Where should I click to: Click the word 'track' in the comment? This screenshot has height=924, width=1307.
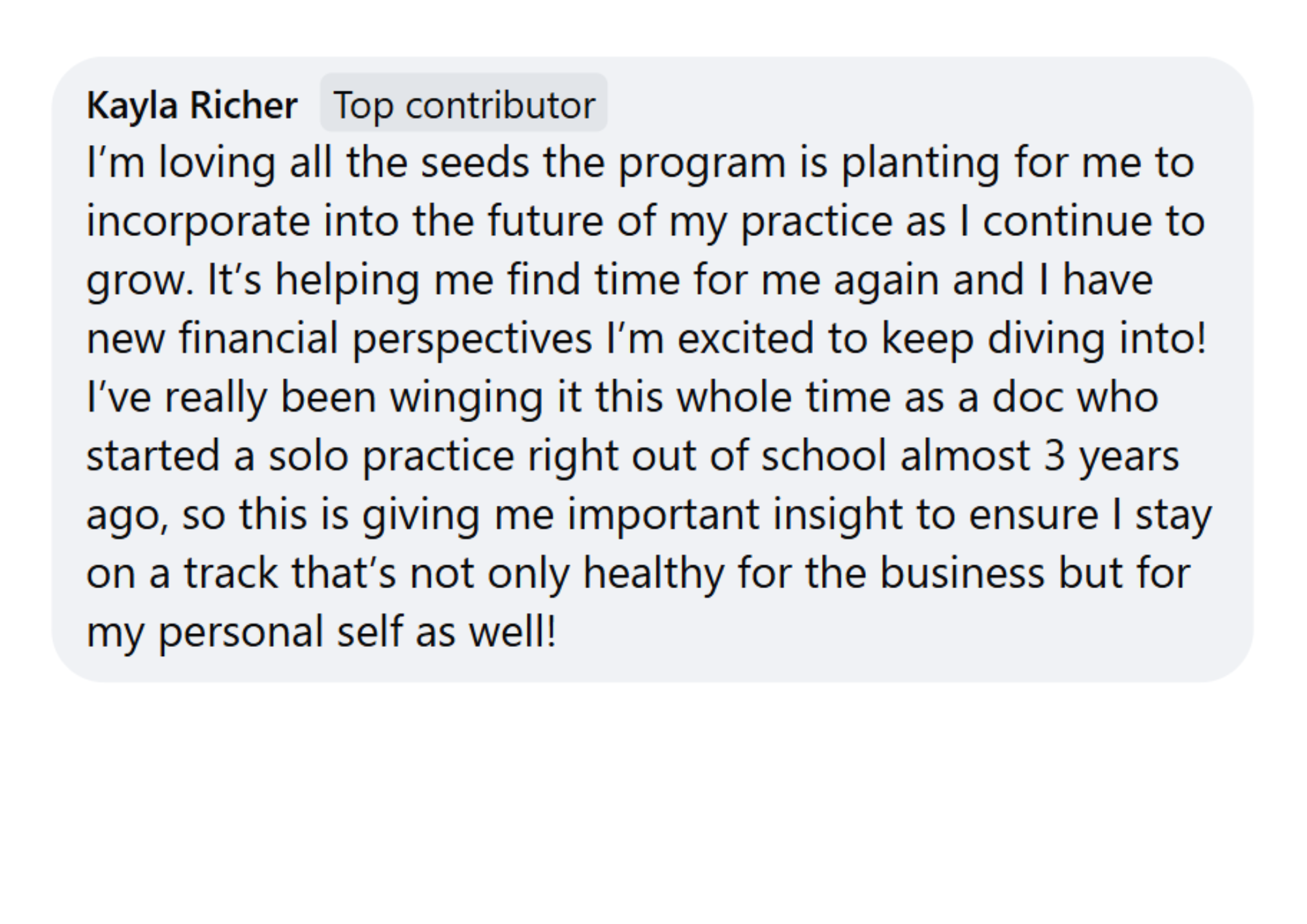(x=231, y=573)
